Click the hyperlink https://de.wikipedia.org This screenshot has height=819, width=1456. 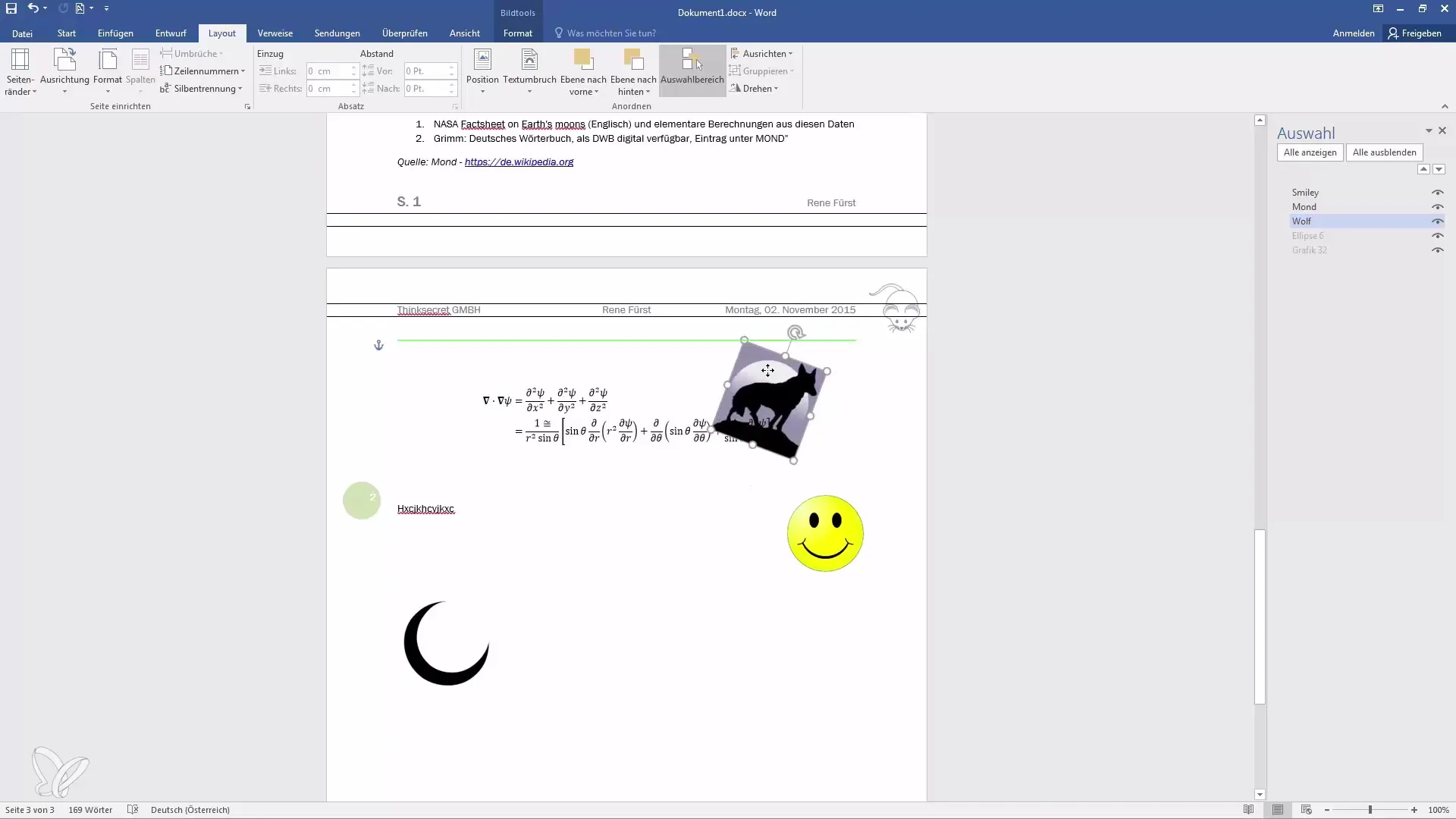[519, 162]
